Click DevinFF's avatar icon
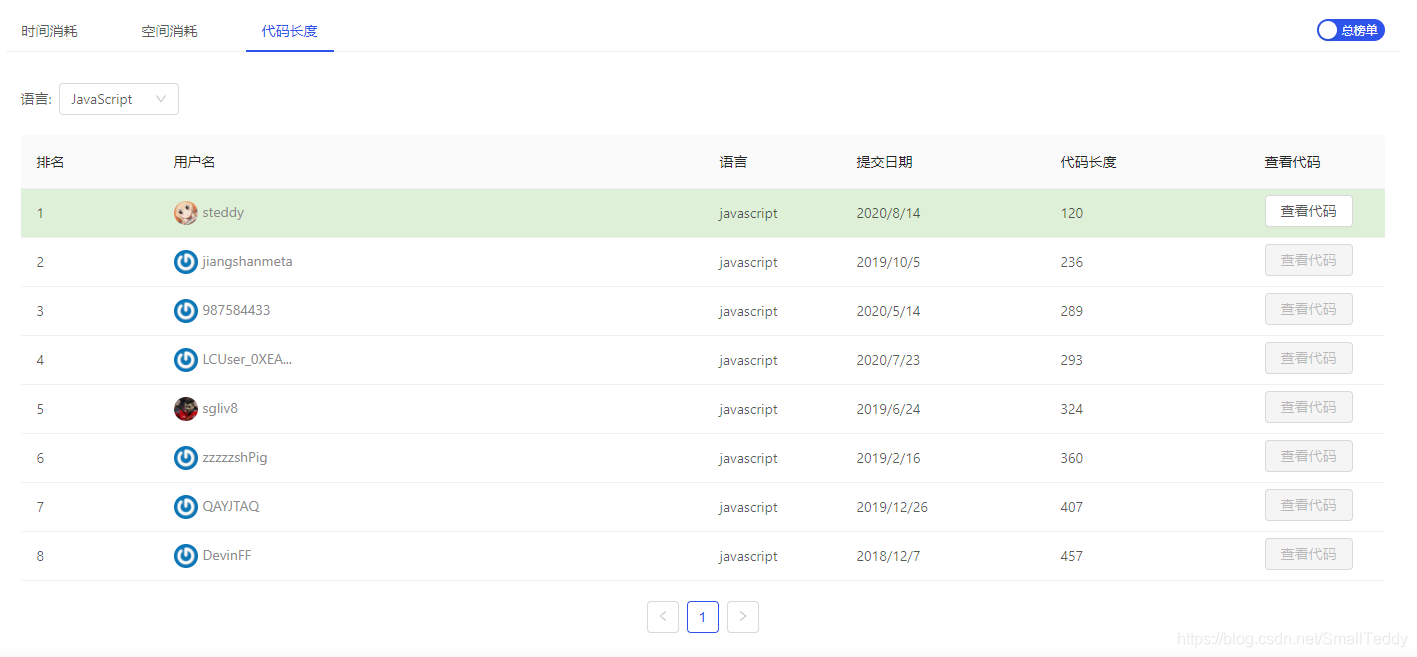The image size is (1417, 657). 185,556
